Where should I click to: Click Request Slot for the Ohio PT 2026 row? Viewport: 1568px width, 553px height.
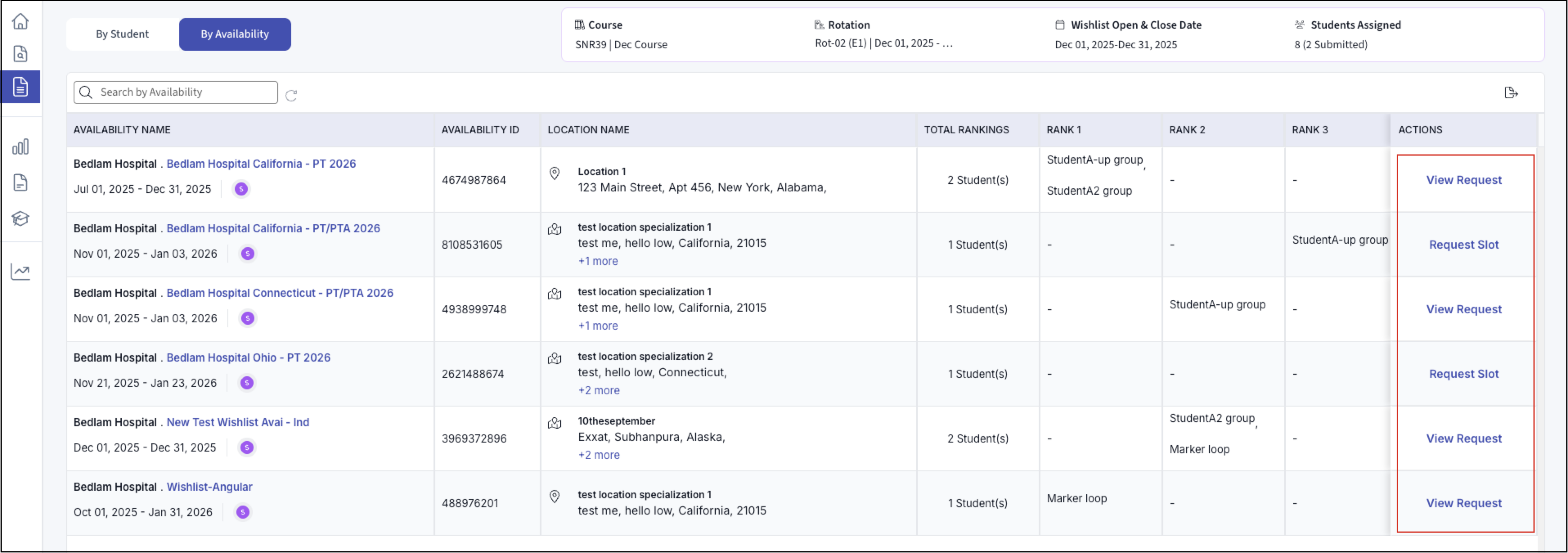pos(1463,374)
